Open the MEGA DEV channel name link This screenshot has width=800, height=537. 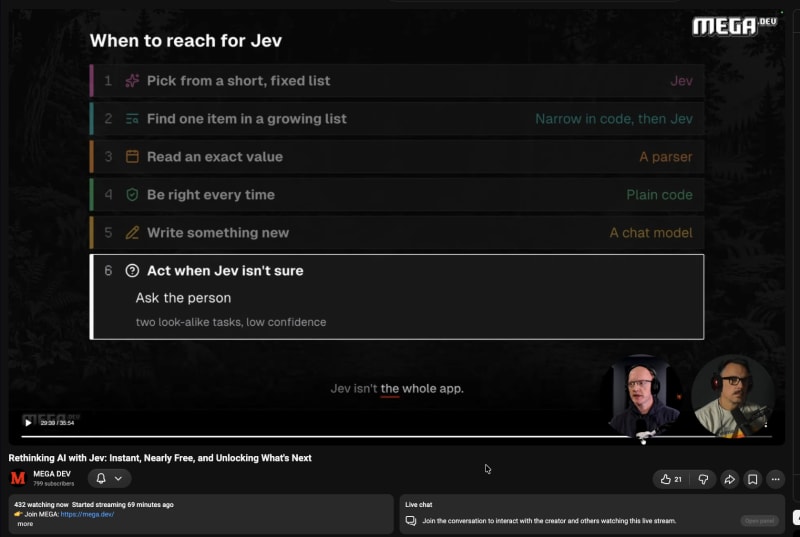[x=52, y=474]
